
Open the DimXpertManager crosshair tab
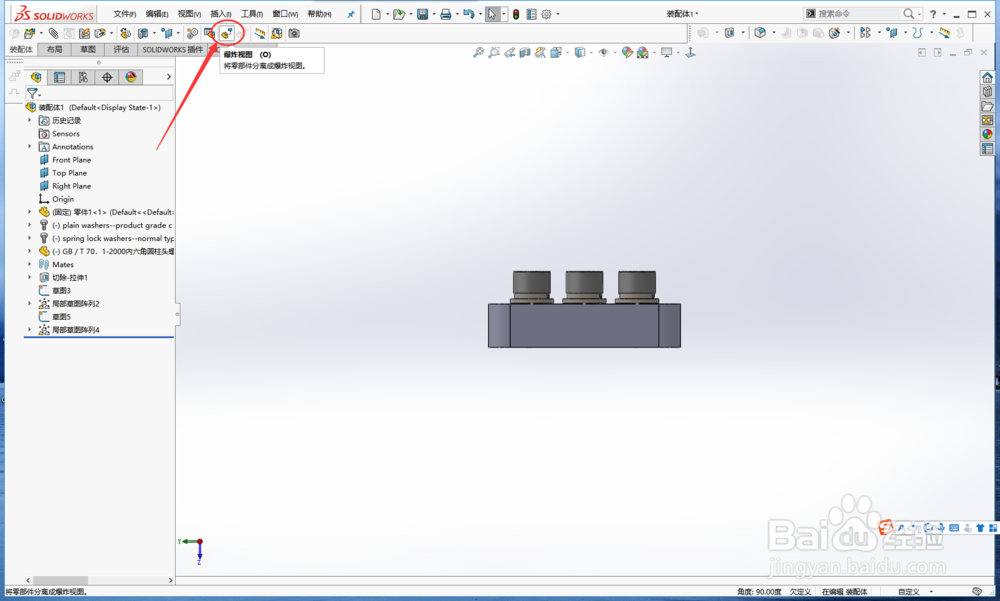107,77
